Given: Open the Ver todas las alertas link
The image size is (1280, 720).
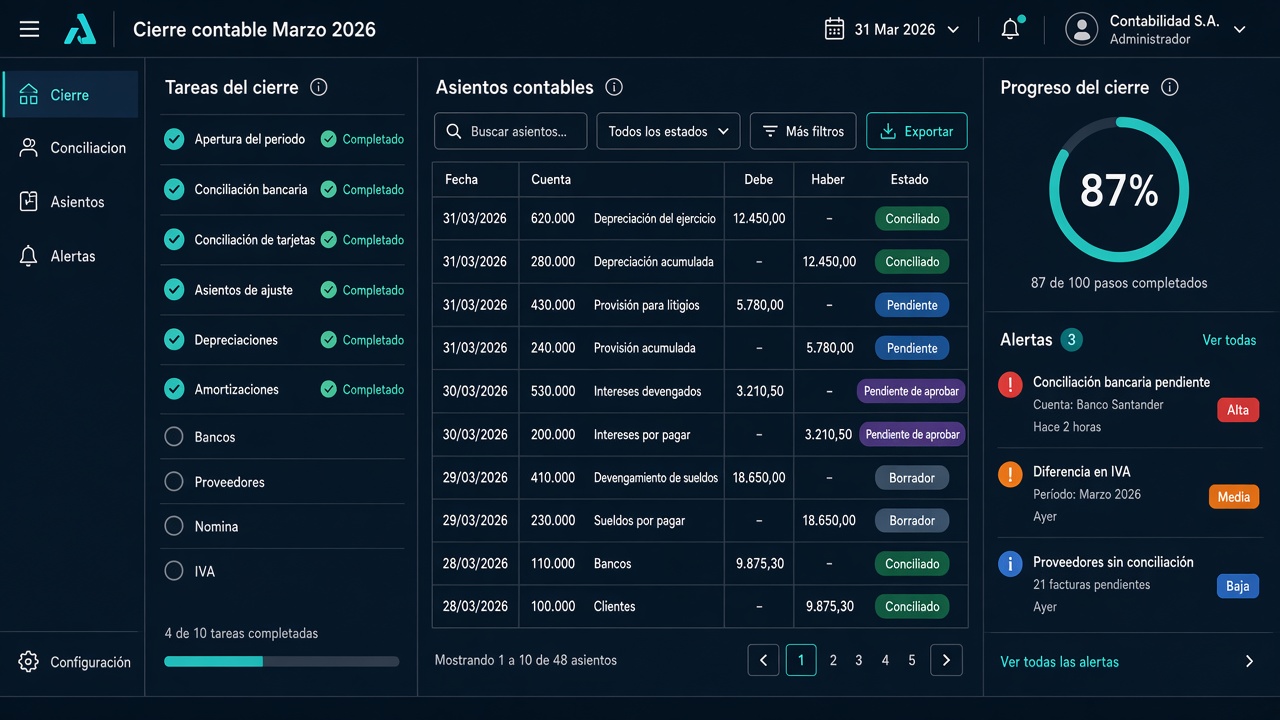Looking at the screenshot, I should (x=1059, y=661).
